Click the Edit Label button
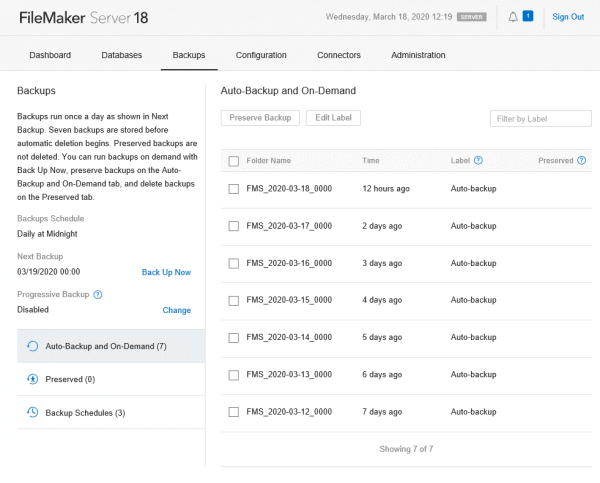Screen dimensions: 600x483 333,118
